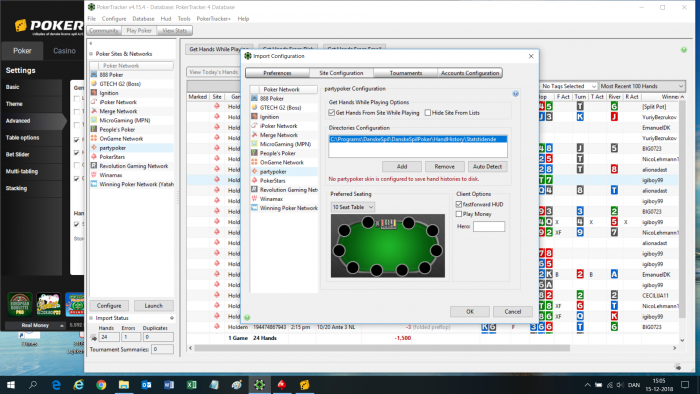Collapse Import Status section
The width and height of the screenshot is (700, 394).
point(91,318)
